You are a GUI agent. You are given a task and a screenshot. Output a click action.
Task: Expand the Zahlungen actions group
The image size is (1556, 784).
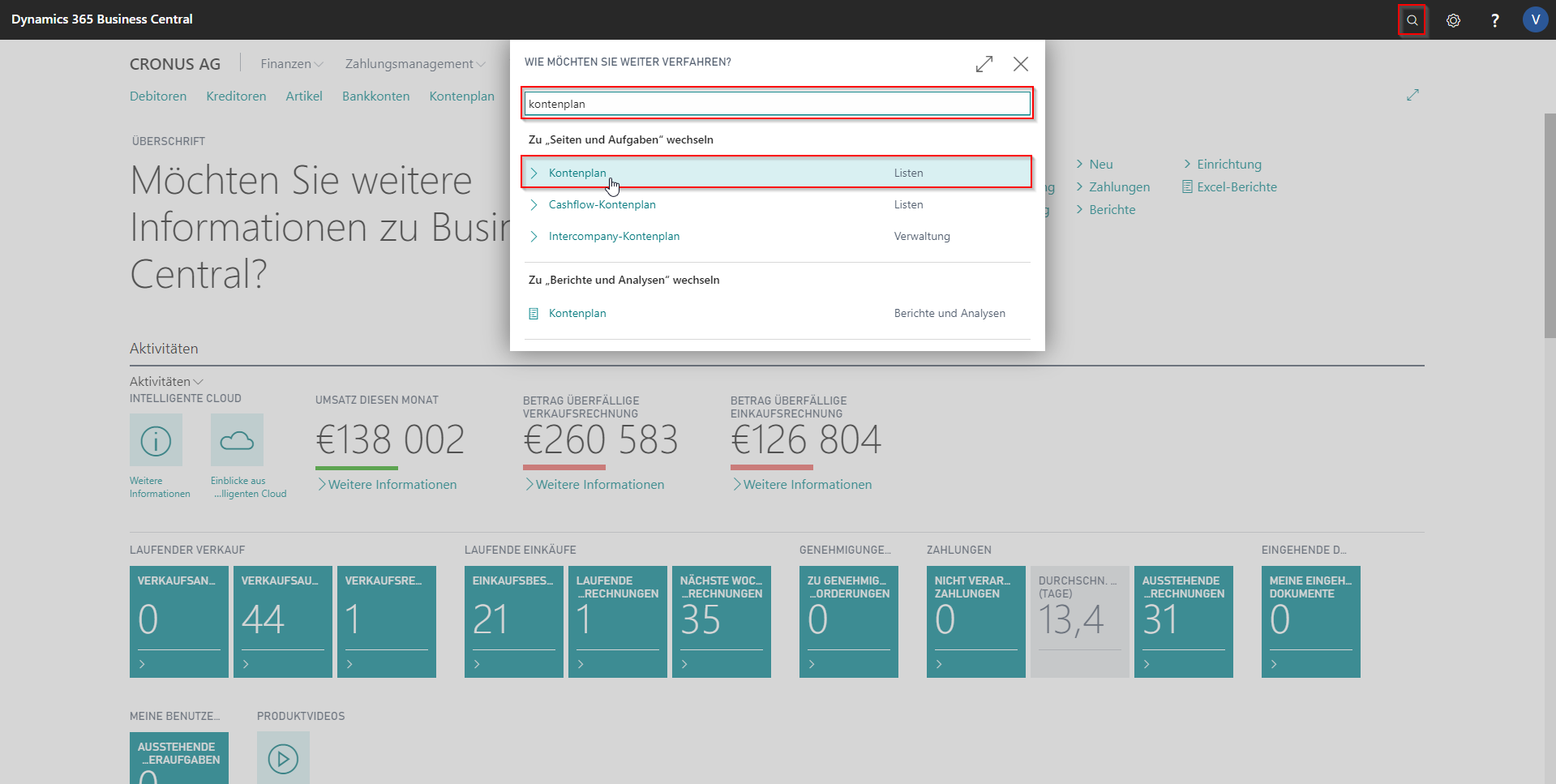pos(1112,186)
